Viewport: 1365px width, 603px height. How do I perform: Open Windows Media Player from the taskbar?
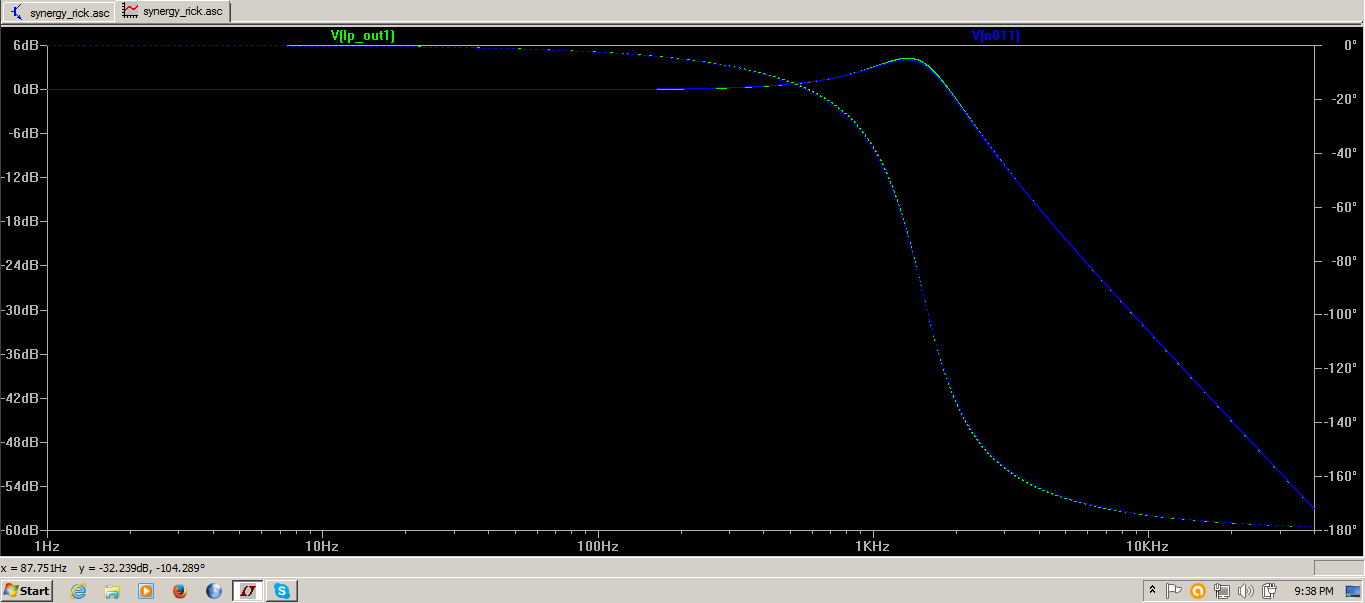pyautogui.click(x=146, y=591)
